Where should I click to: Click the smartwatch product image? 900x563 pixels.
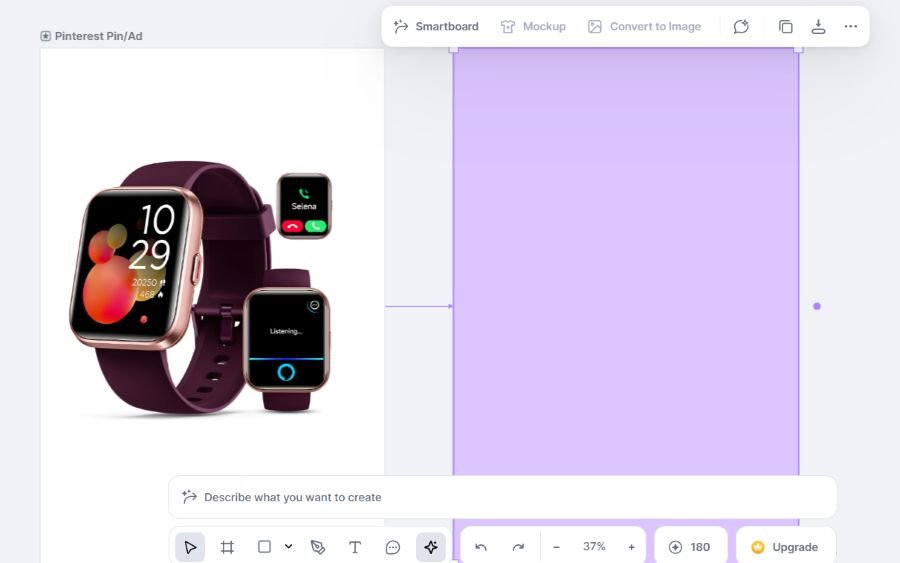[x=201, y=288]
